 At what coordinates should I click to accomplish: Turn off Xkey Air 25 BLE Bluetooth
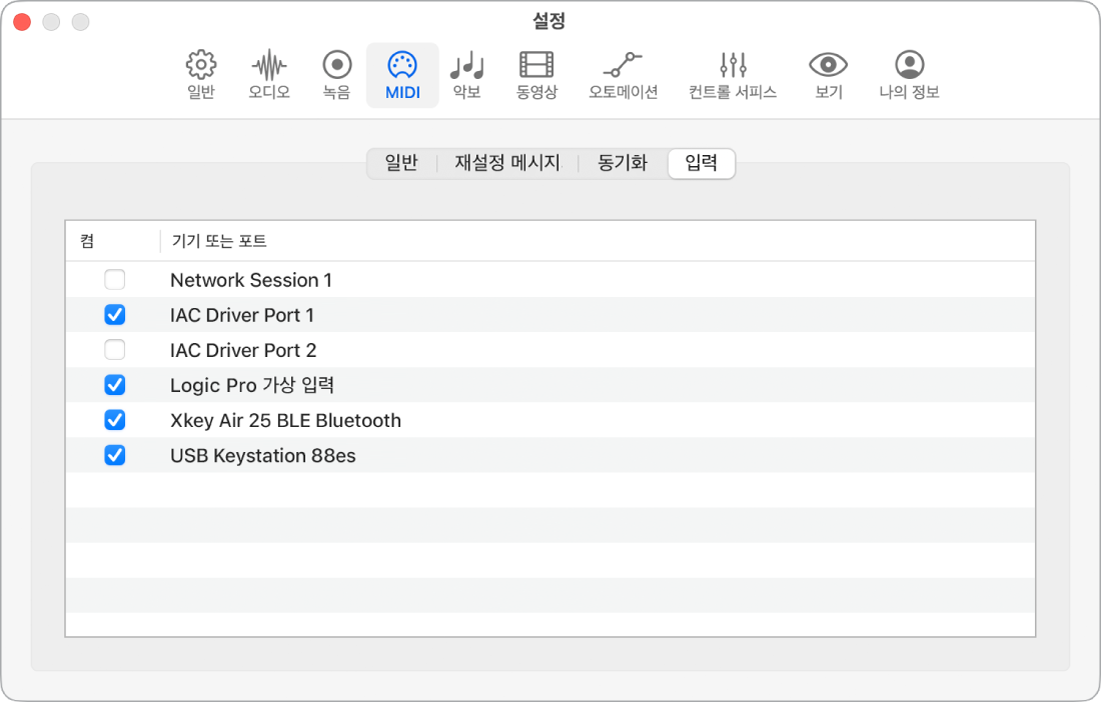point(115,420)
